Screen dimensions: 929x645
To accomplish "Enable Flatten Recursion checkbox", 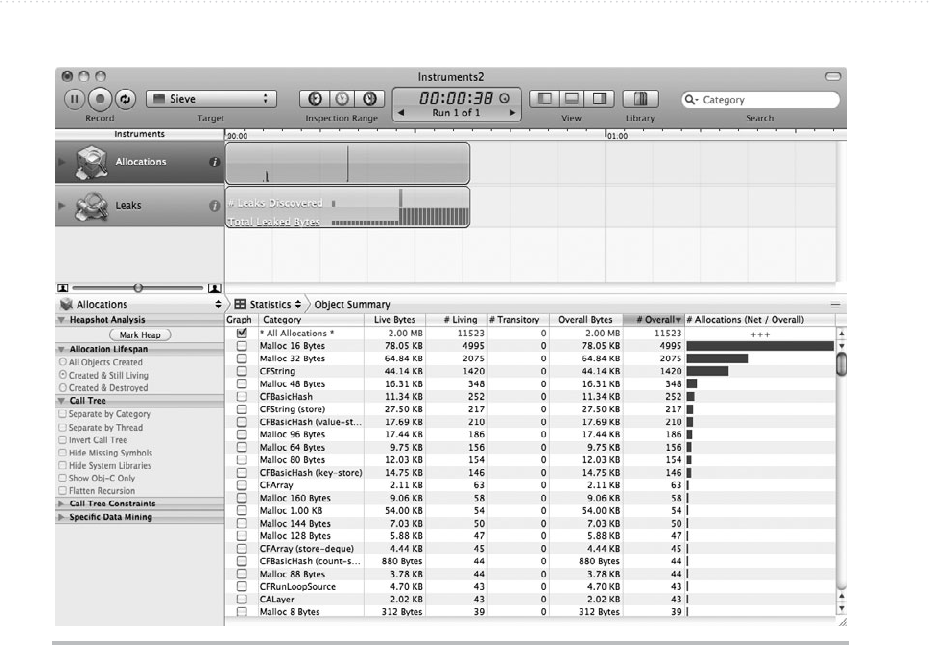I will click(x=62, y=490).
